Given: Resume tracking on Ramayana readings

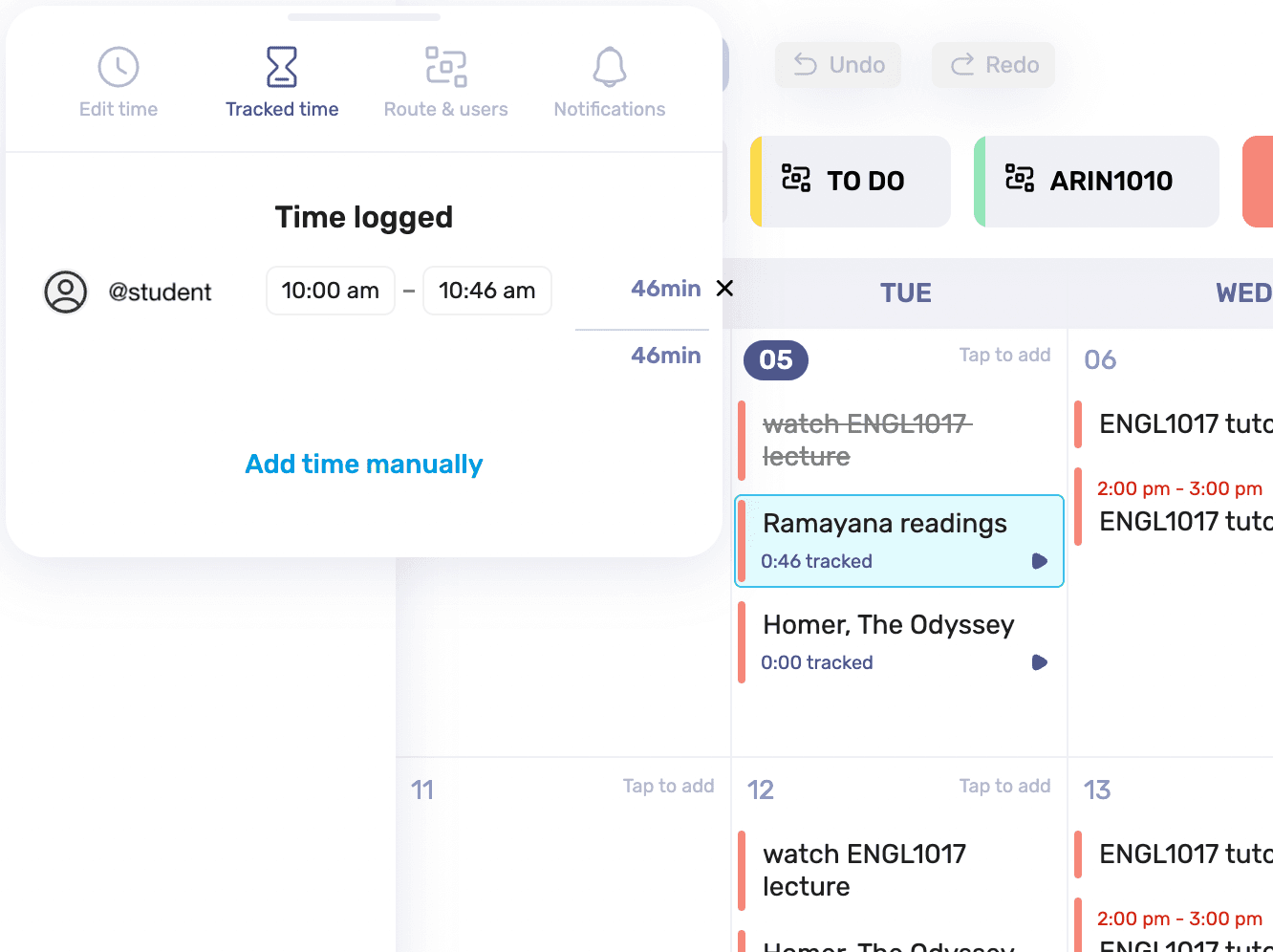Looking at the screenshot, I should tap(1040, 561).
